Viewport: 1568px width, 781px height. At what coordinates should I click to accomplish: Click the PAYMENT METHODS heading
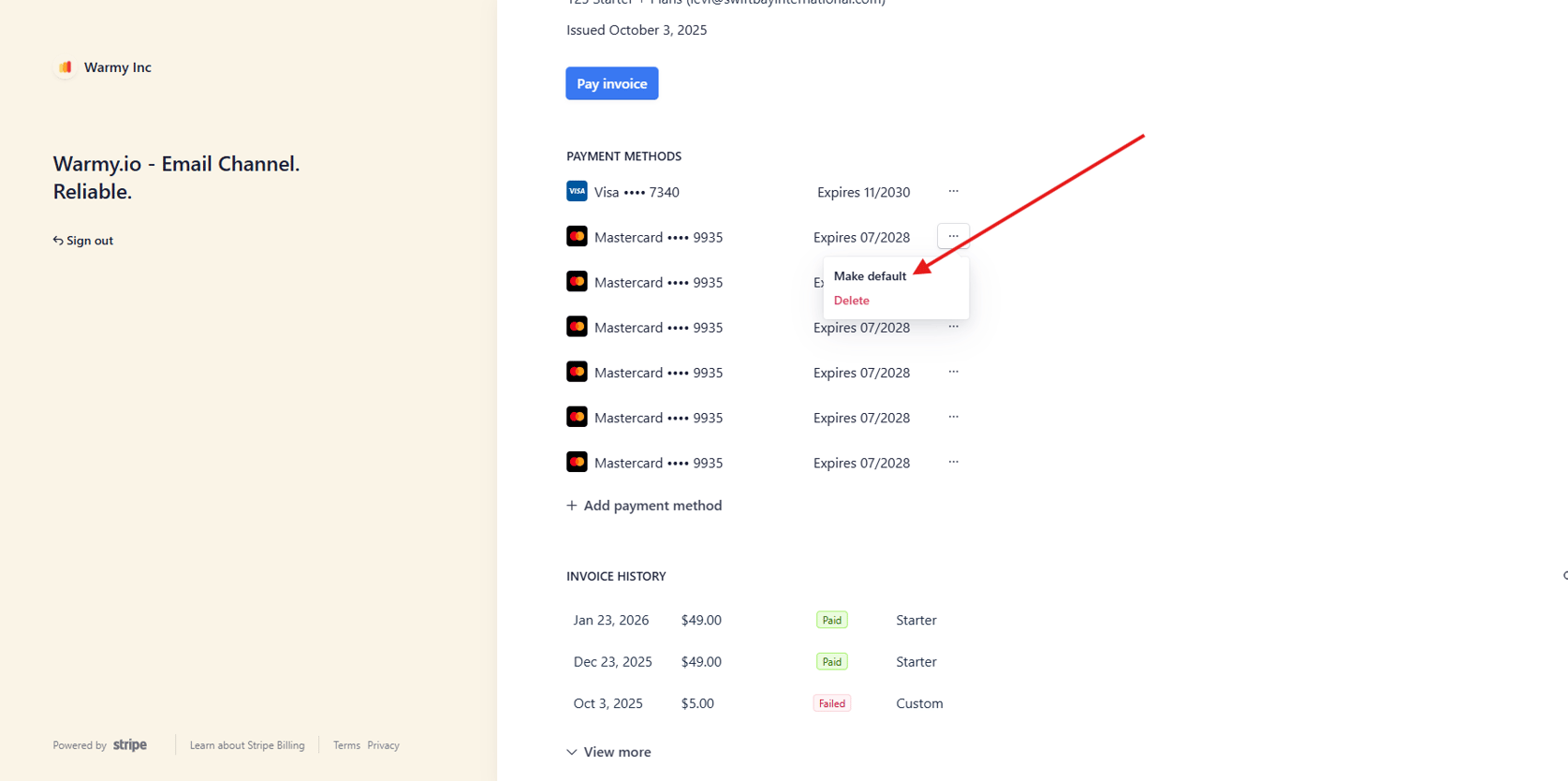click(623, 156)
